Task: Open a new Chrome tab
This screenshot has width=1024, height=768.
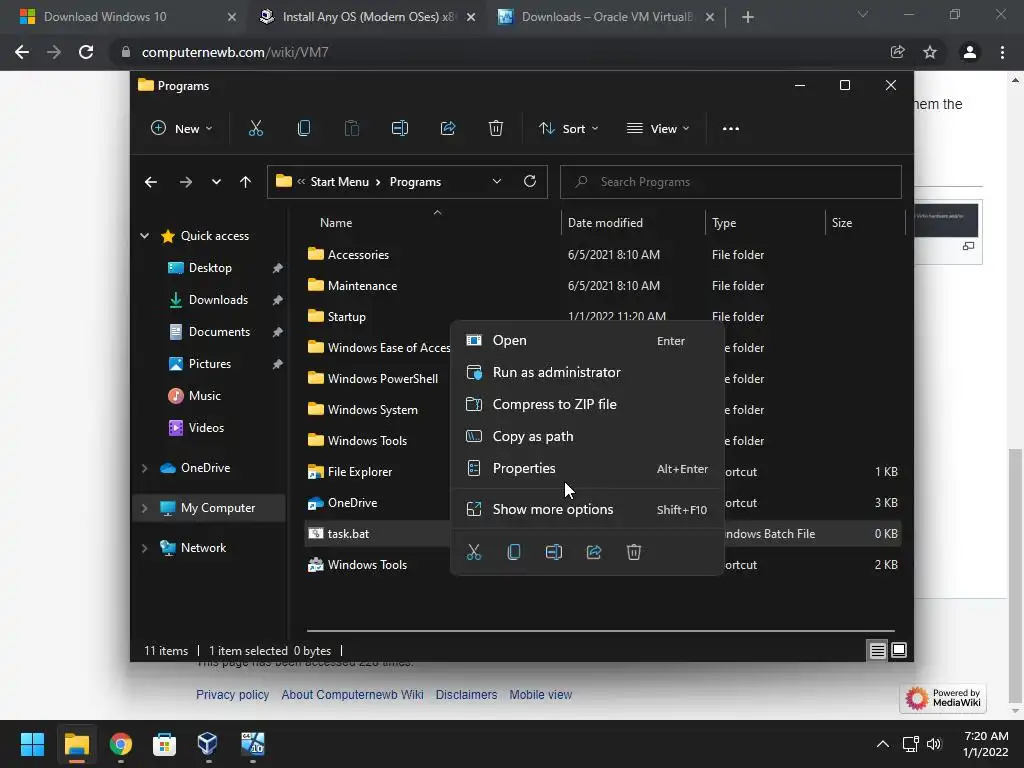Action: (748, 17)
